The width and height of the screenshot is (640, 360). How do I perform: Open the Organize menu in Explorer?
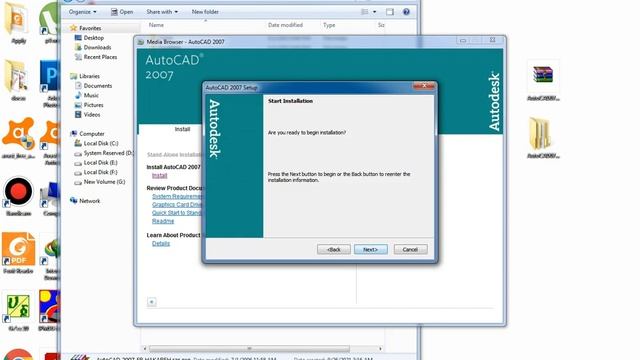tap(82, 12)
